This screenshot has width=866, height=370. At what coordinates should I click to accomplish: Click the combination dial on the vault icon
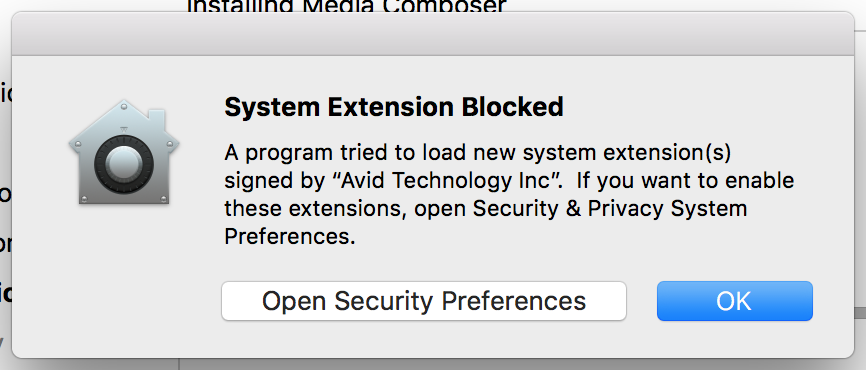[124, 163]
